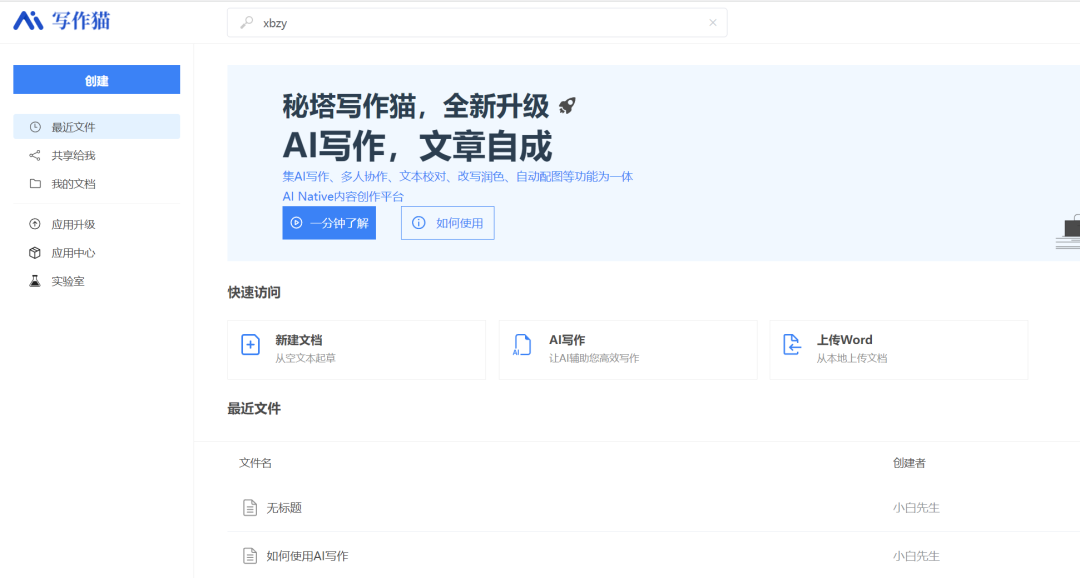
Task: Click creator 小白先生 in the 如何使用AI写作 row
Action: click(916, 556)
